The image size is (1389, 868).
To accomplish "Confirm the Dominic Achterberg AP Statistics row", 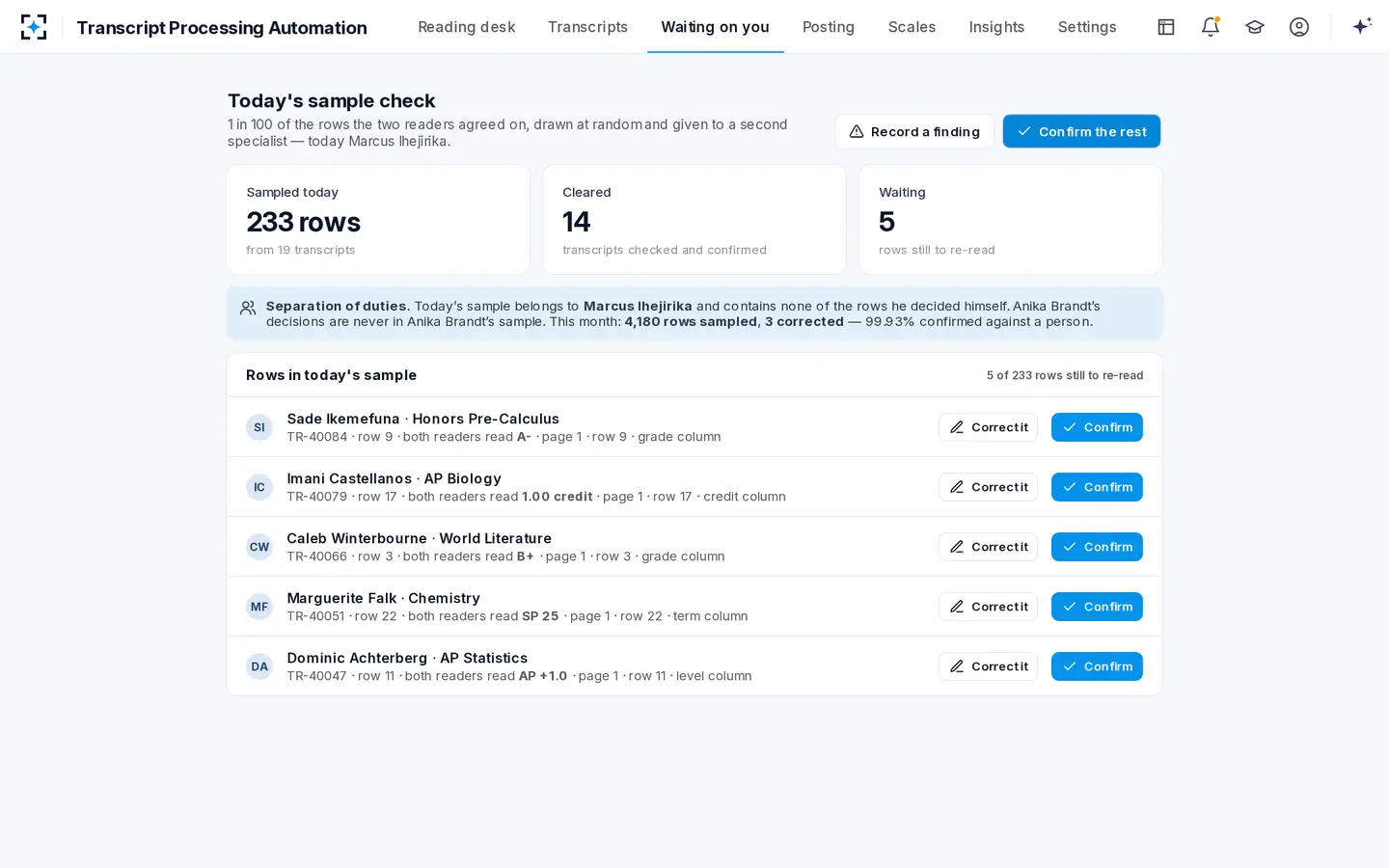I will (1097, 666).
